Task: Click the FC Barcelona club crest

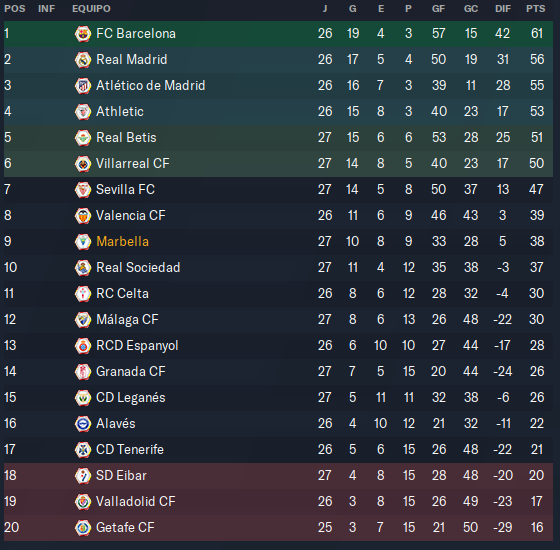Action: [83, 34]
